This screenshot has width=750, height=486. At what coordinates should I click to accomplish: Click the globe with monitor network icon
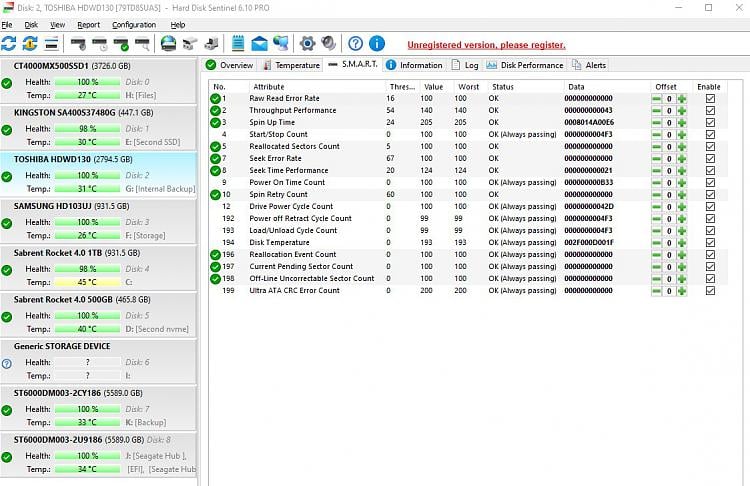281,44
